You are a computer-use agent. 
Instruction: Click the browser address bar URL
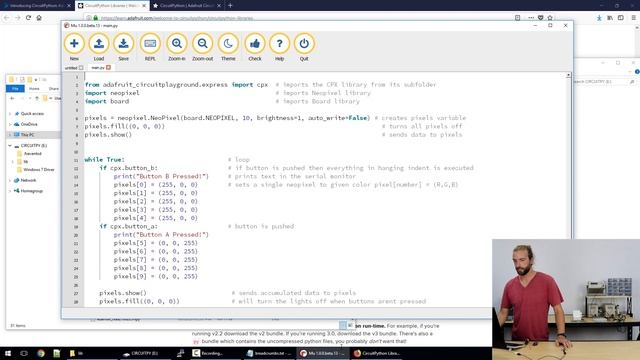click(x=177, y=18)
